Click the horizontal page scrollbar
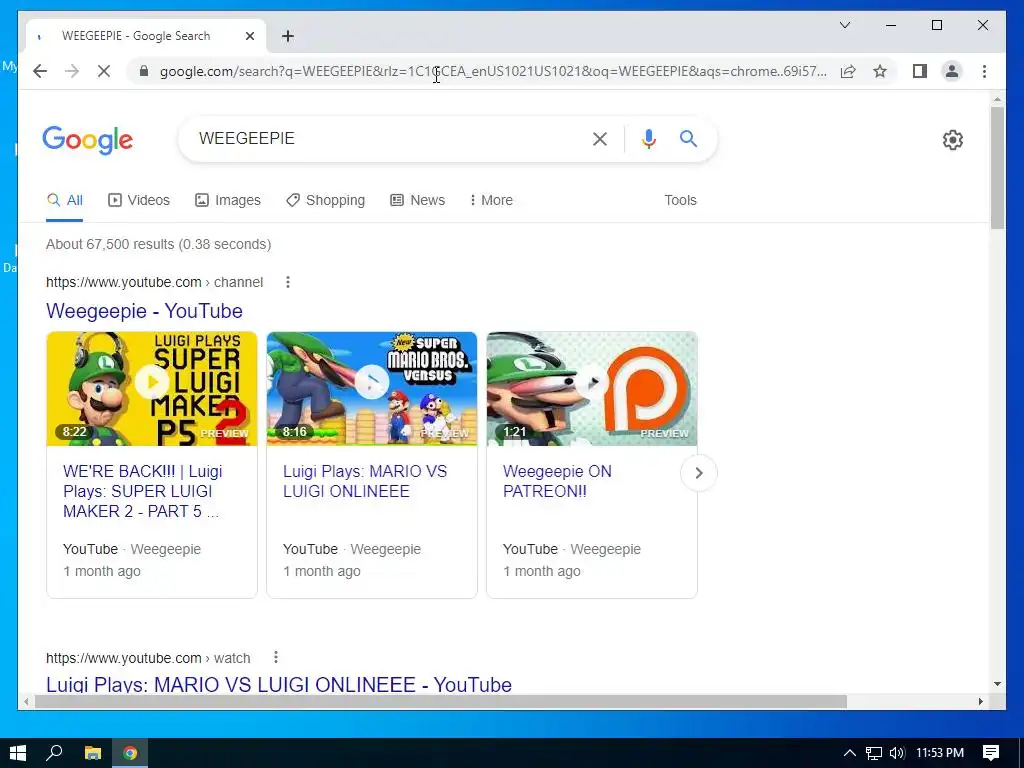Screen dimensions: 1024x768 pos(441,701)
